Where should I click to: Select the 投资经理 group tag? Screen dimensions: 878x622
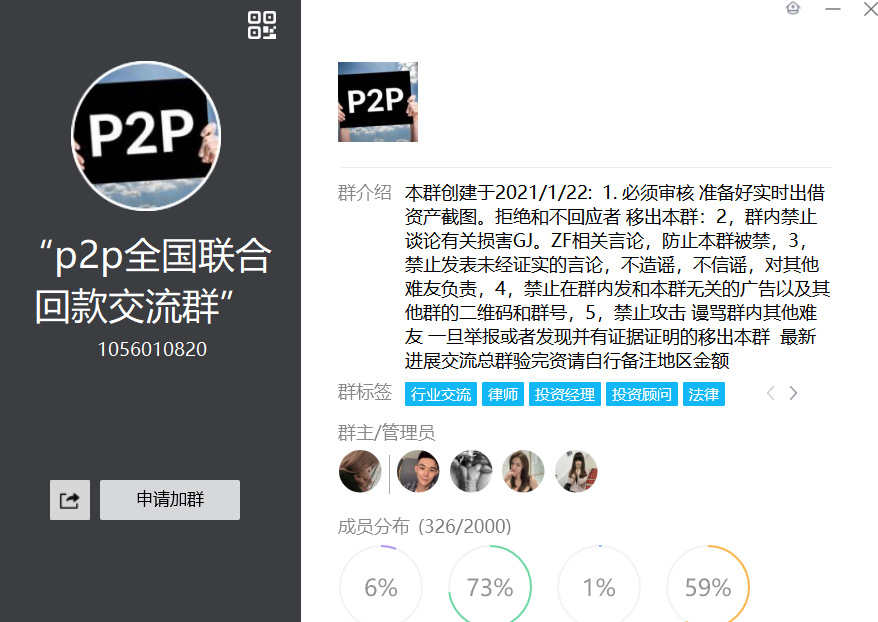click(x=564, y=394)
